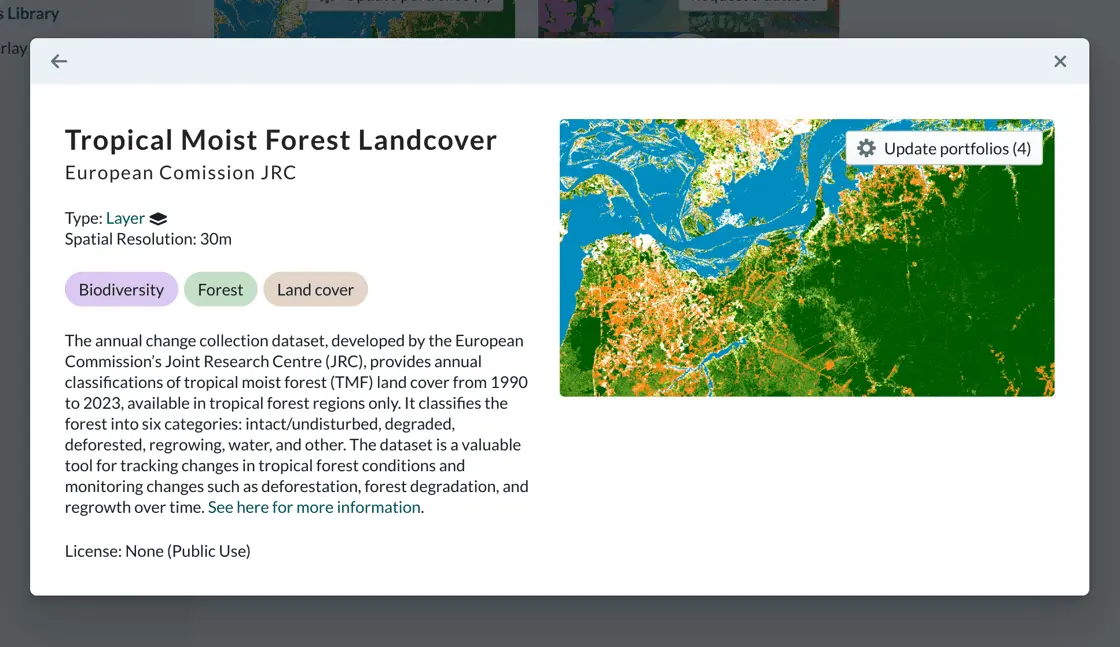Click the Tropical Moist Forest Landcover title

281,140
